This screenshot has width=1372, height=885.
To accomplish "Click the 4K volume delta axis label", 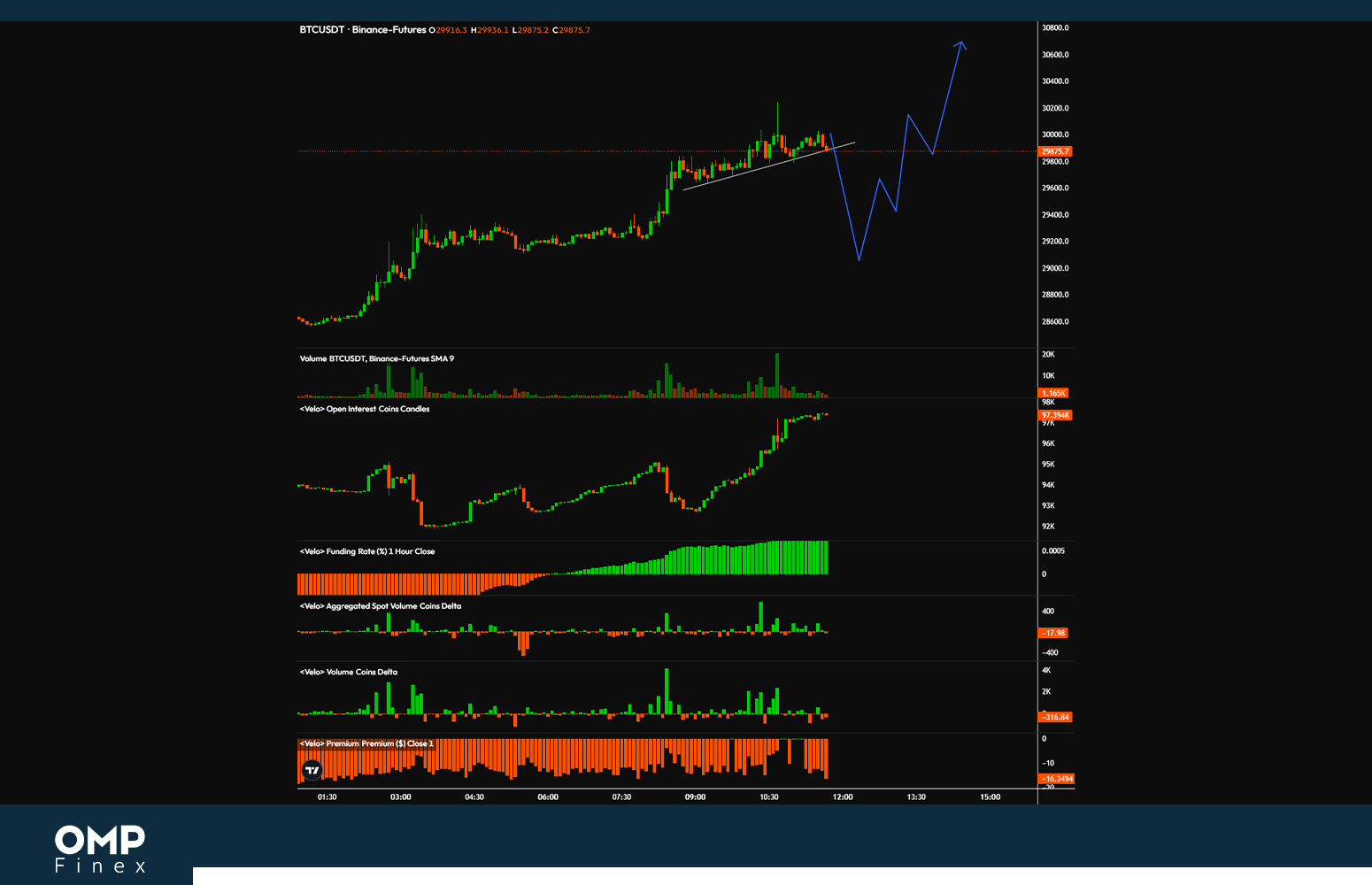I will [x=1046, y=670].
